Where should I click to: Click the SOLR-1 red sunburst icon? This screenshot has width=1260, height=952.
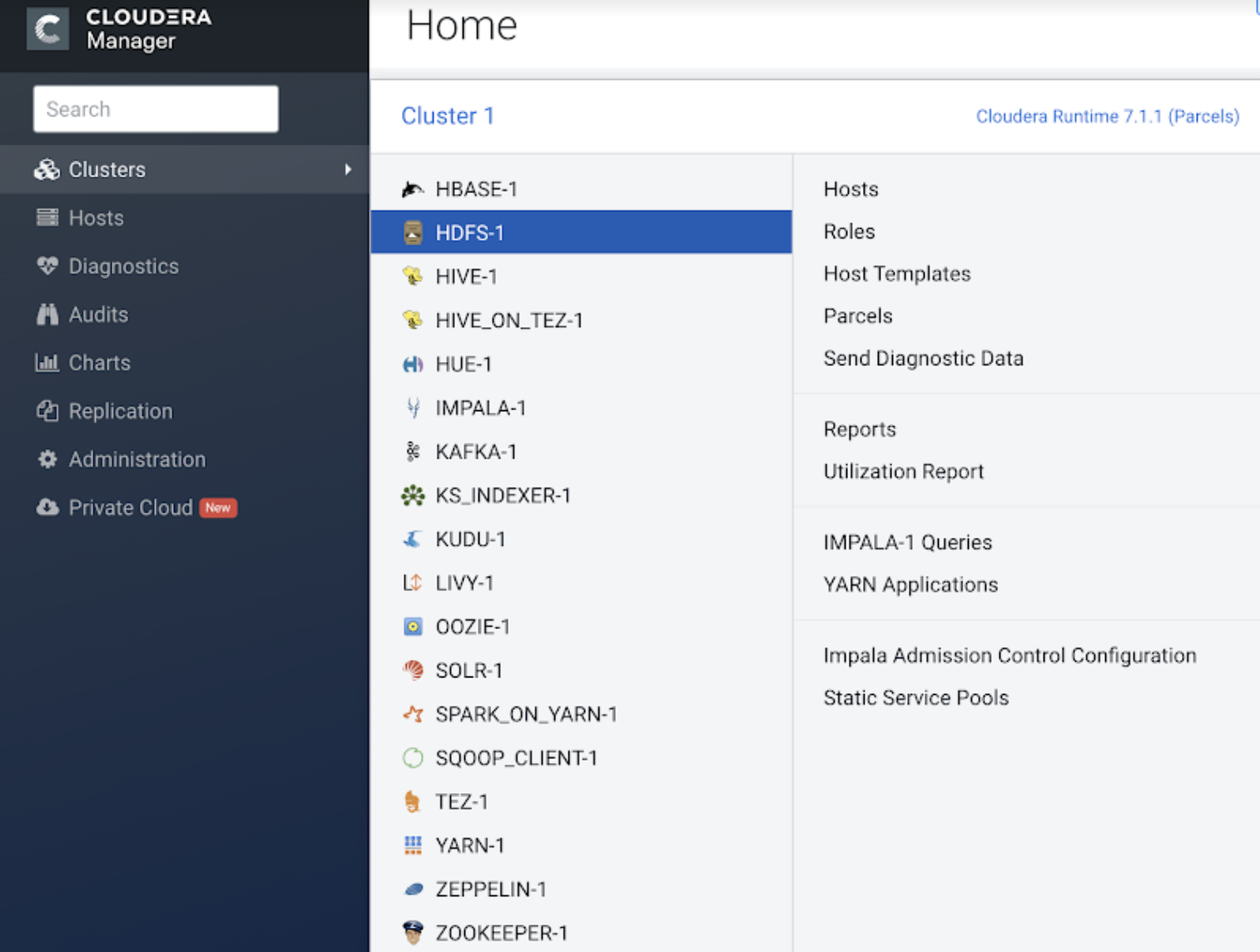412,671
